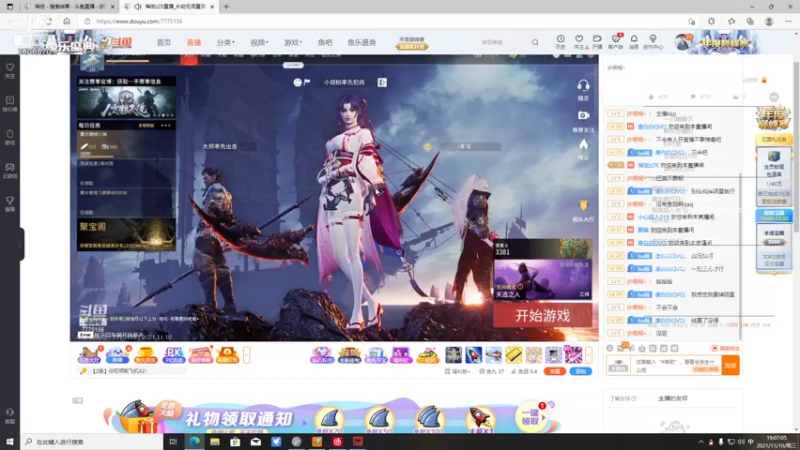This screenshot has height=450, width=800.
Task: Expand the left activity icon list arrow
Action: [x=246, y=355]
